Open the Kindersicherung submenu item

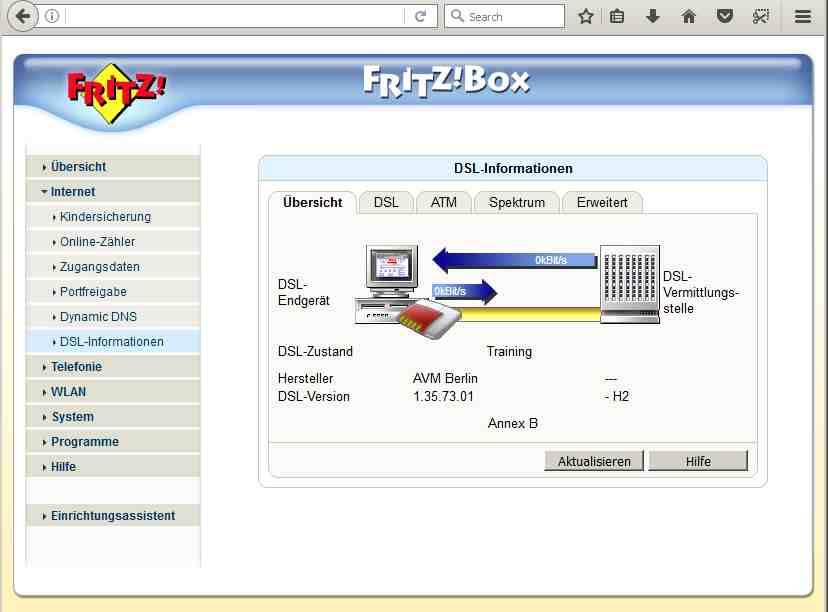click(105, 217)
